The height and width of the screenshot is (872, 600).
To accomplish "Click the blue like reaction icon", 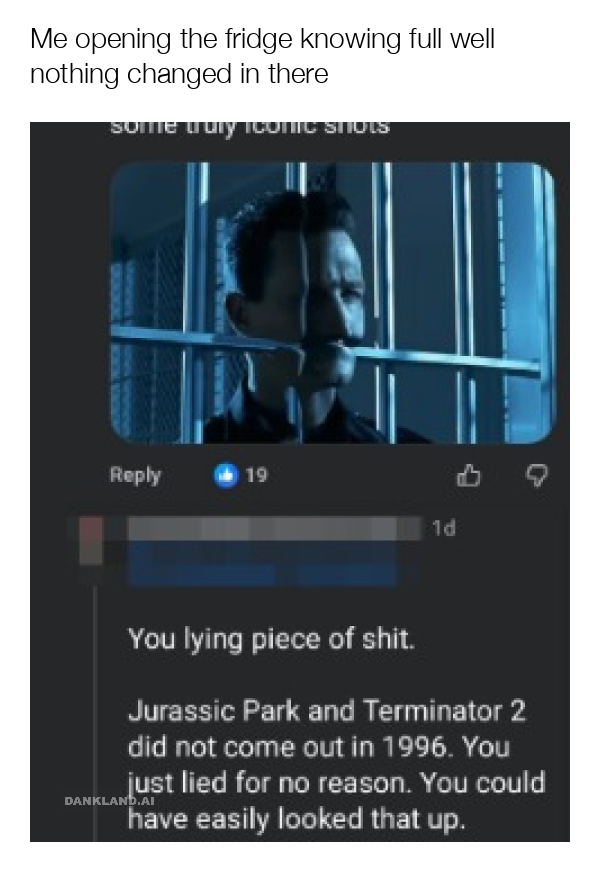I will click(x=226, y=475).
